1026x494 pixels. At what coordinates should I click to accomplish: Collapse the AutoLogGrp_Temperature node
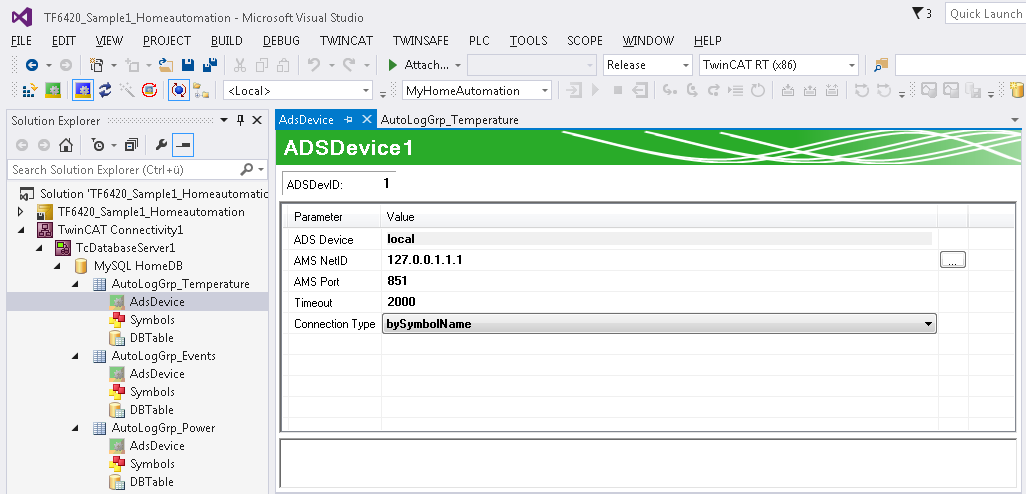point(75,284)
